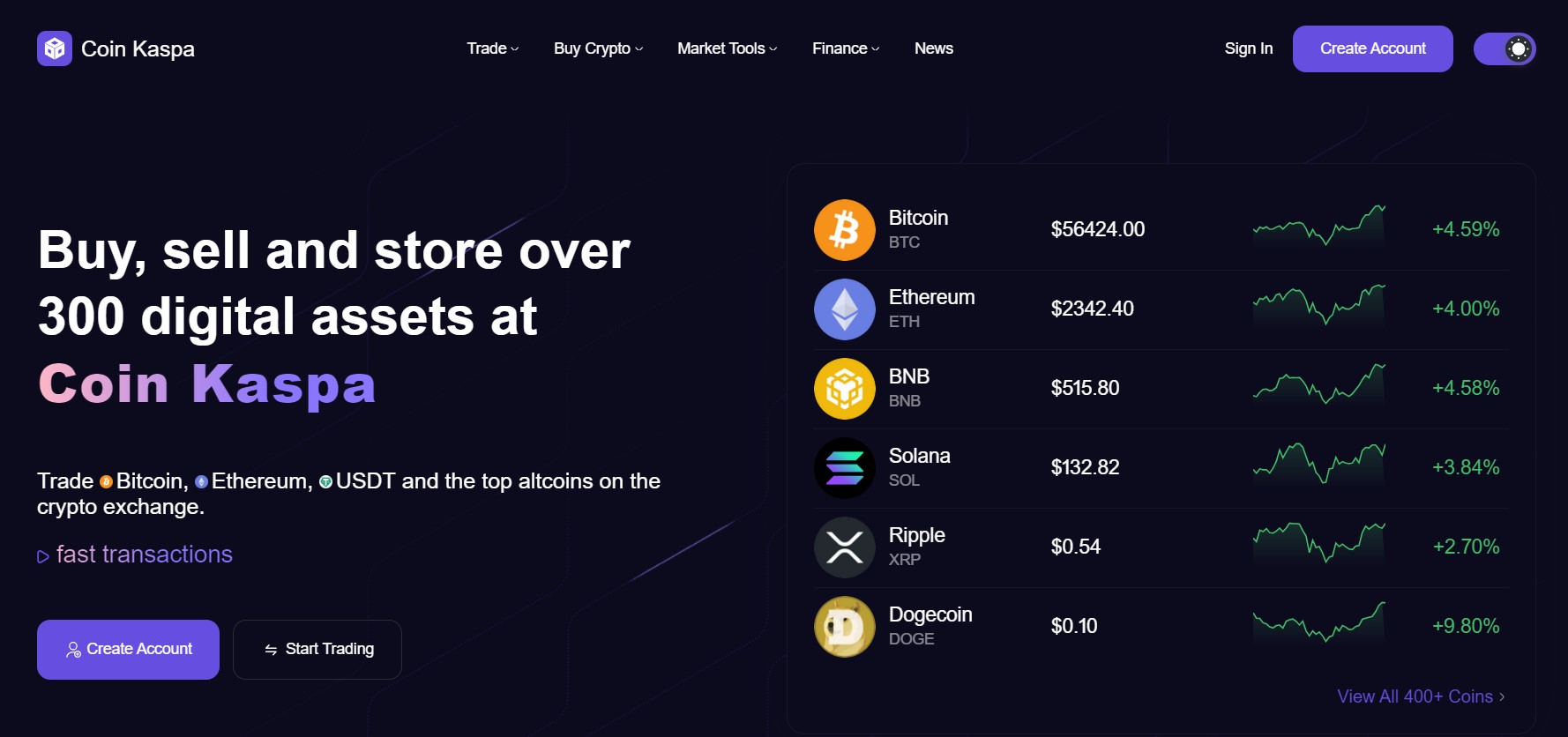The height and width of the screenshot is (737, 1568).
Task: Open the View All 400+ Coins link
Action: (x=1421, y=696)
